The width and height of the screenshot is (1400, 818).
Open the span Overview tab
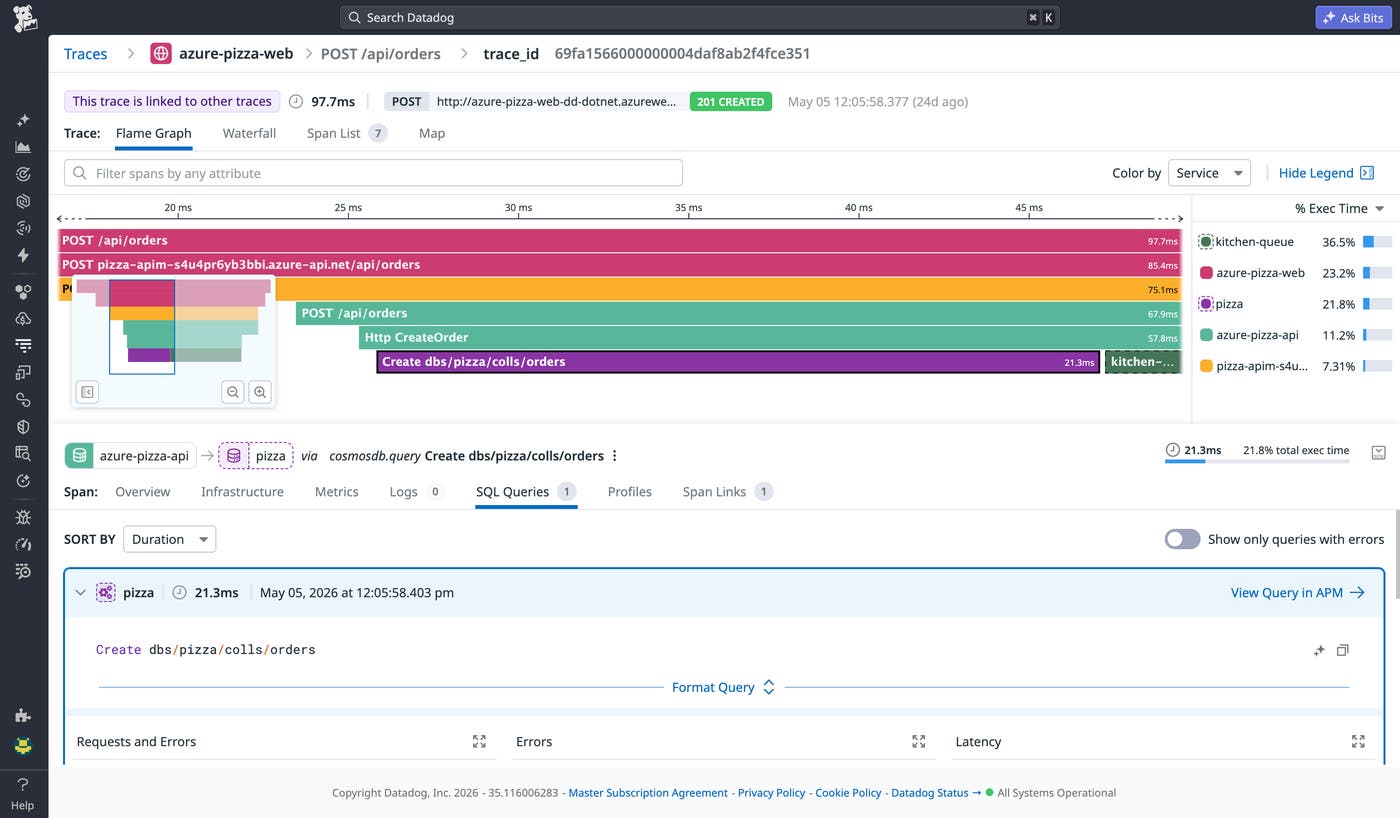143,492
